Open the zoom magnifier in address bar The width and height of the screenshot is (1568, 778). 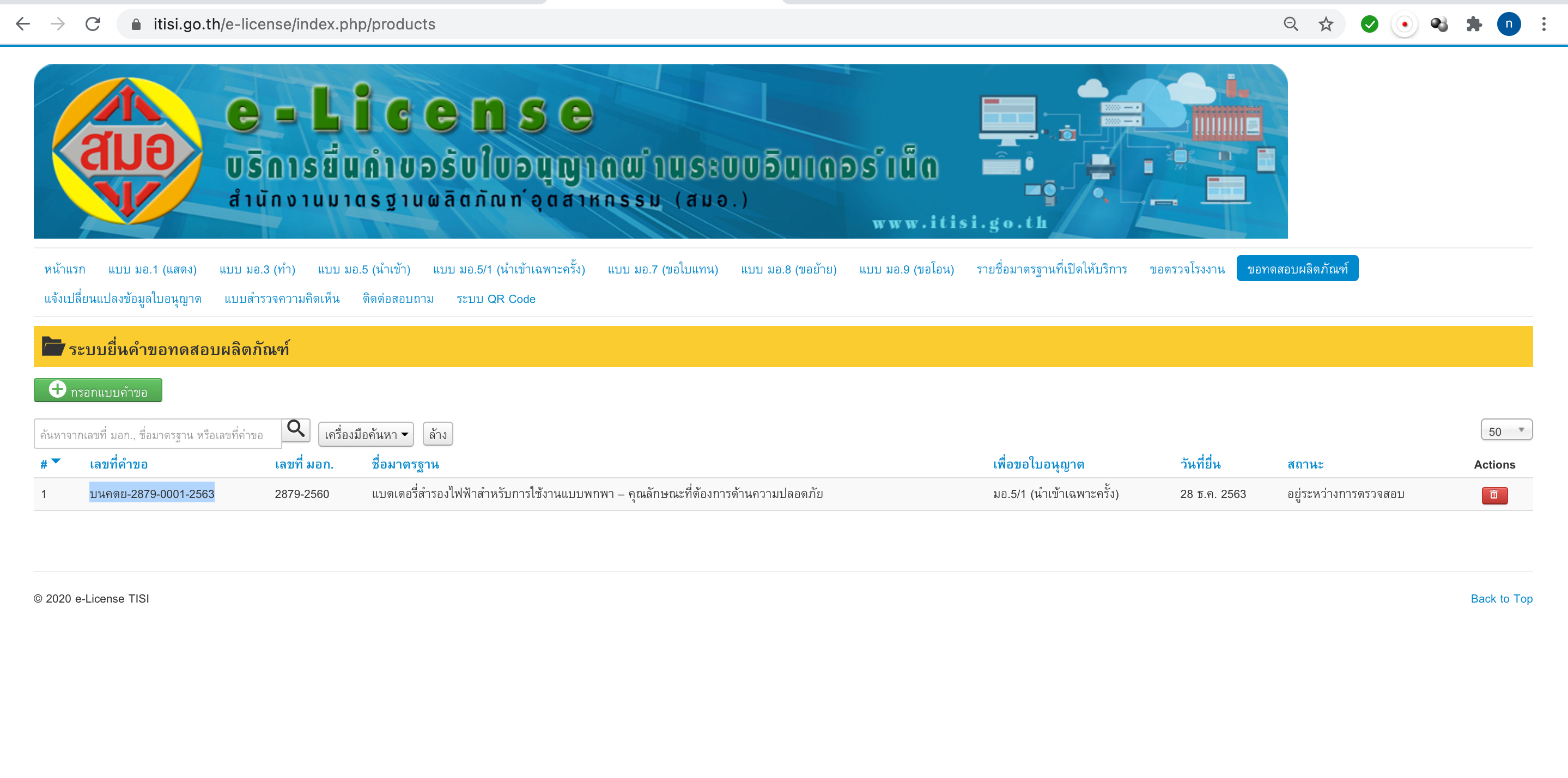click(x=1291, y=25)
